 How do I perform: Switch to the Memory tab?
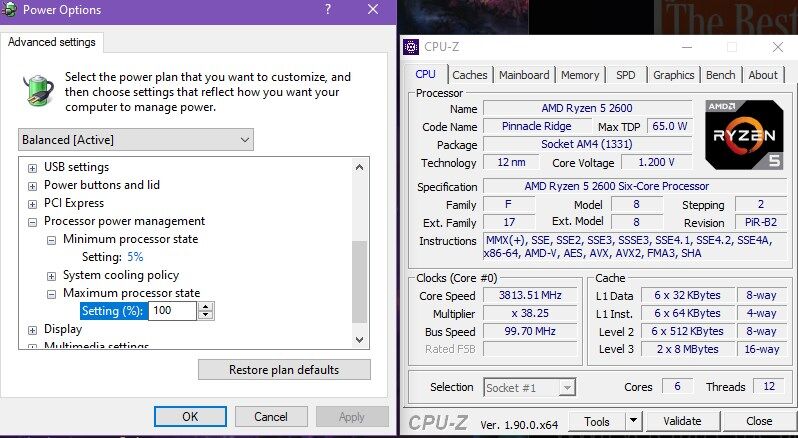[580, 75]
